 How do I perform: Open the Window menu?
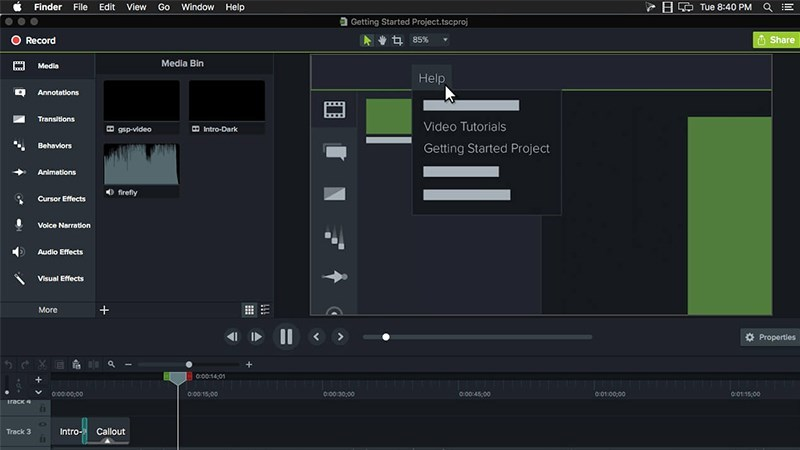[197, 7]
